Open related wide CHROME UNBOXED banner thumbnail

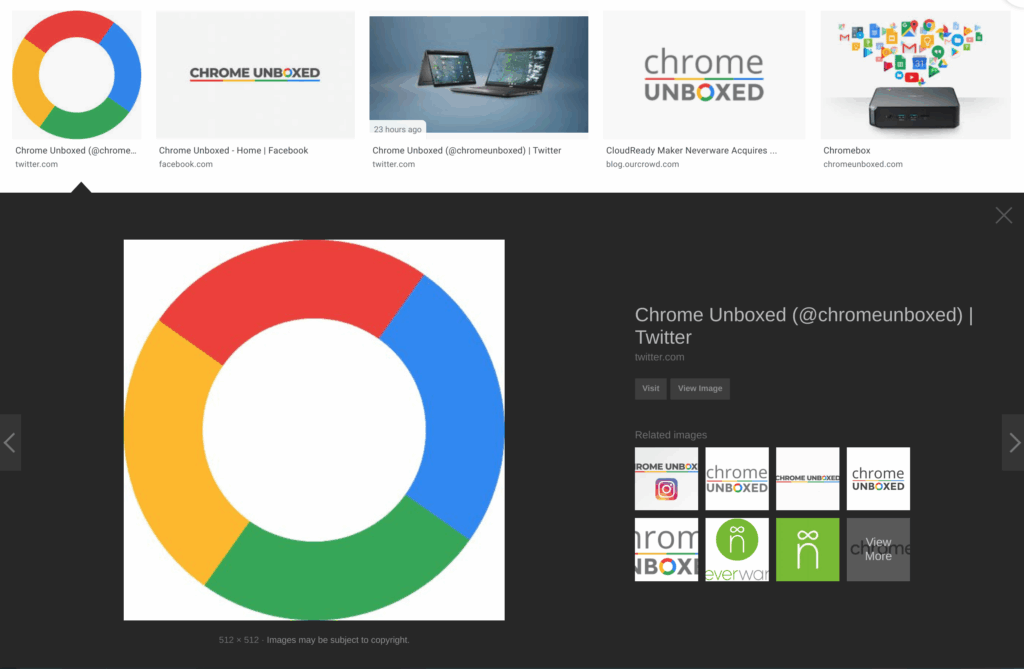pyautogui.click(x=808, y=479)
